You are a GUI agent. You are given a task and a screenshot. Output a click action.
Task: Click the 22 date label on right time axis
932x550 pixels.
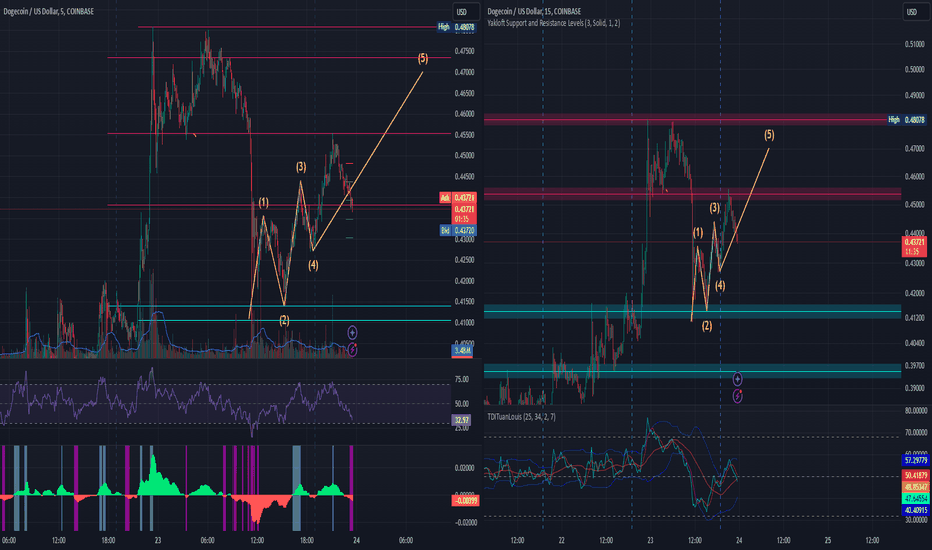(x=562, y=540)
